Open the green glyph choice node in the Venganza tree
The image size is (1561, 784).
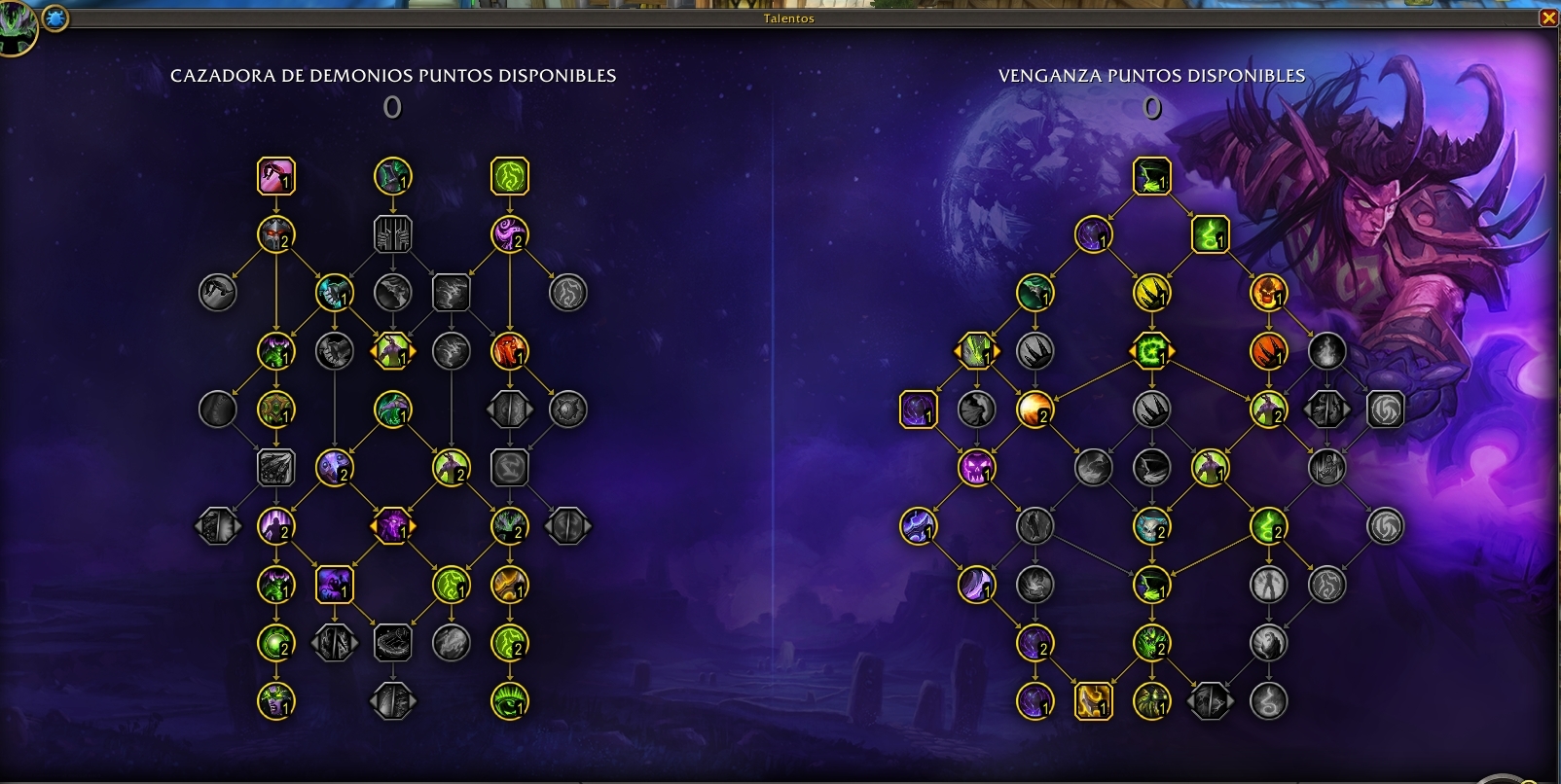pos(1151,351)
